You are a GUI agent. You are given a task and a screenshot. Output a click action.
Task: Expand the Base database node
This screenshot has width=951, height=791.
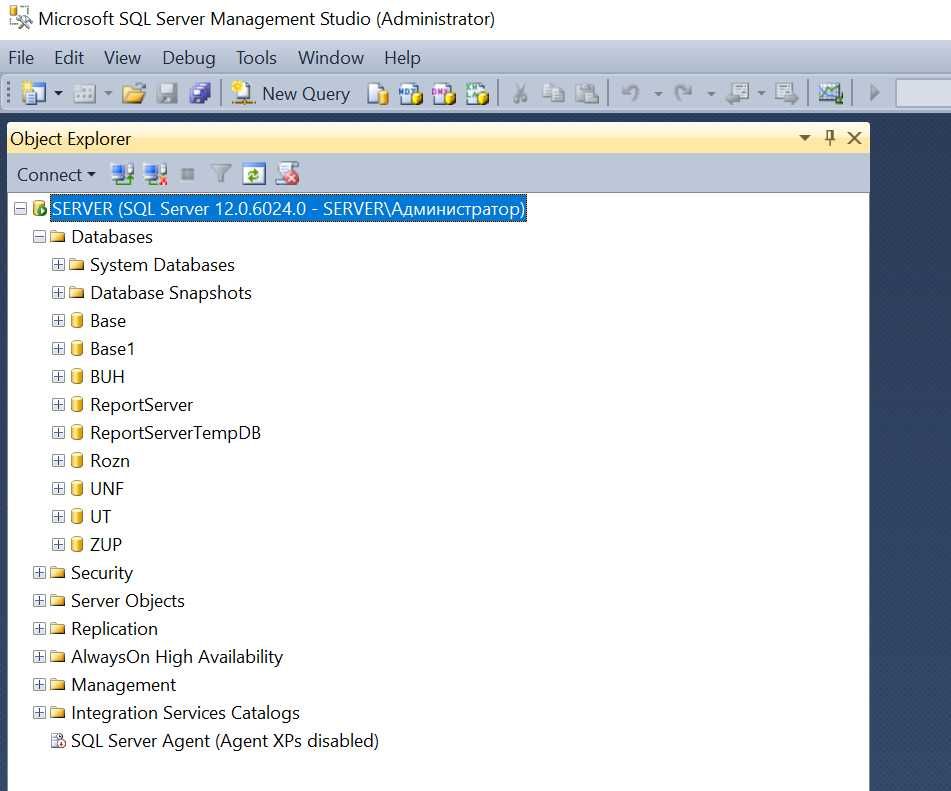[x=58, y=320]
